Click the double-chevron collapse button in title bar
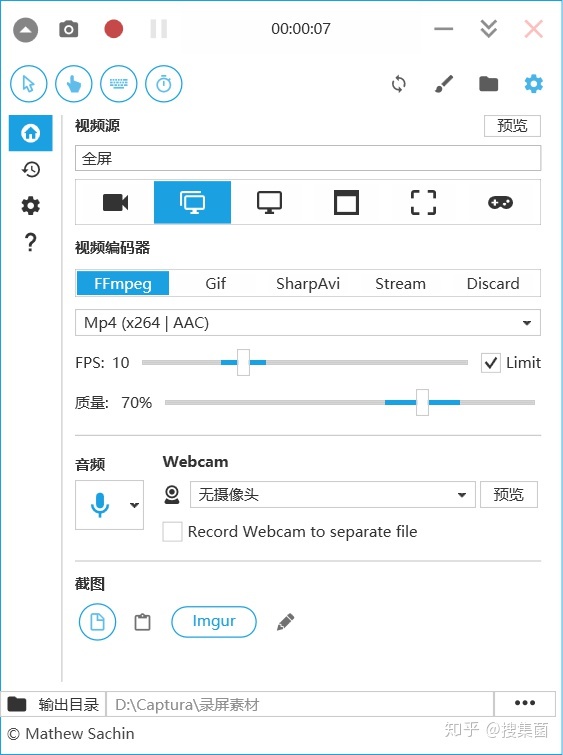This screenshot has width=563, height=755. point(488,29)
